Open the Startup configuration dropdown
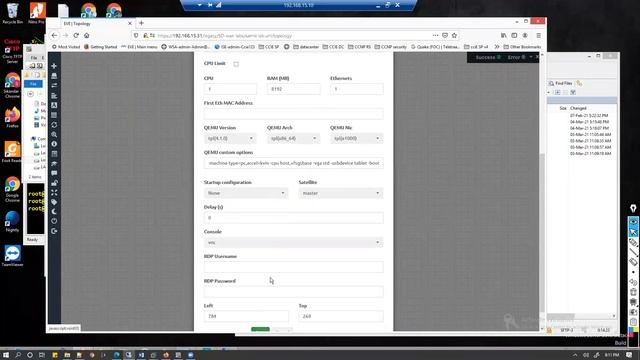Image resolution: width=640 pixels, height=360 pixels. pos(246,193)
